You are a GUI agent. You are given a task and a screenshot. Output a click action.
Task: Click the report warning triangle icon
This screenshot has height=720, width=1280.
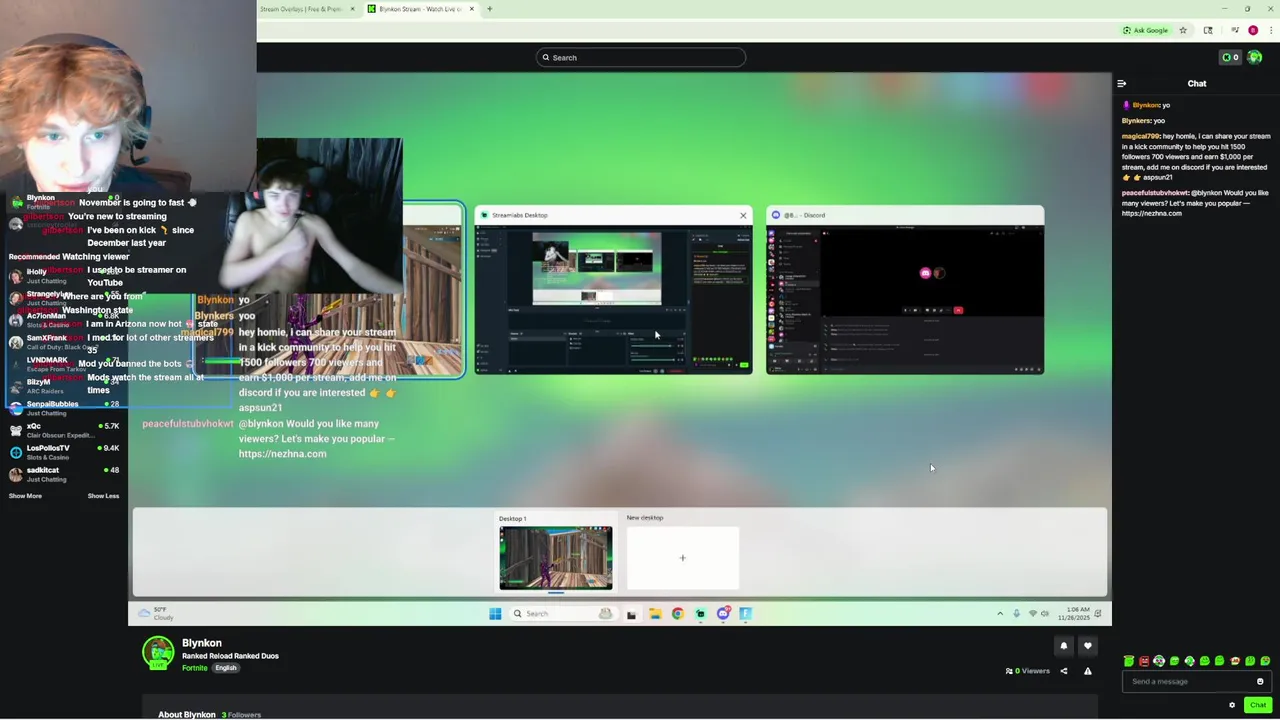coord(1088,671)
